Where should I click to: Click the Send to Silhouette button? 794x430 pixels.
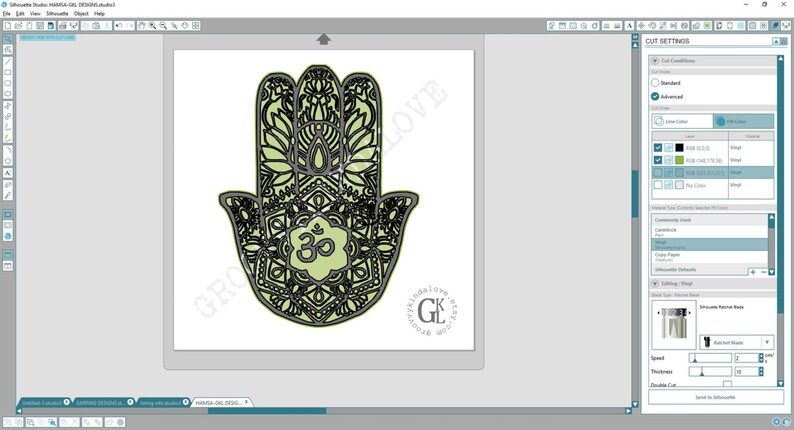click(715, 397)
